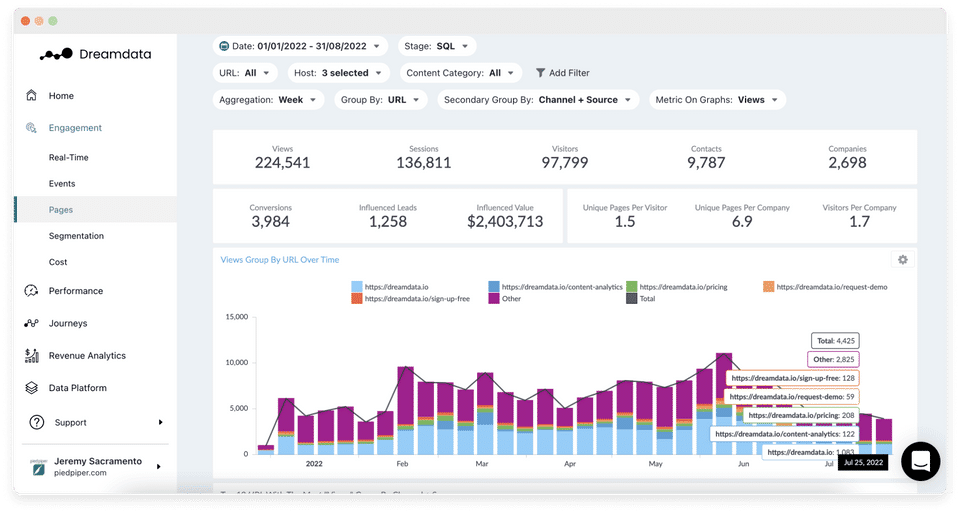Click the Journeys nodes icon
Image resolution: width=960 pixels, height=513 pixels.
(31, 323)
